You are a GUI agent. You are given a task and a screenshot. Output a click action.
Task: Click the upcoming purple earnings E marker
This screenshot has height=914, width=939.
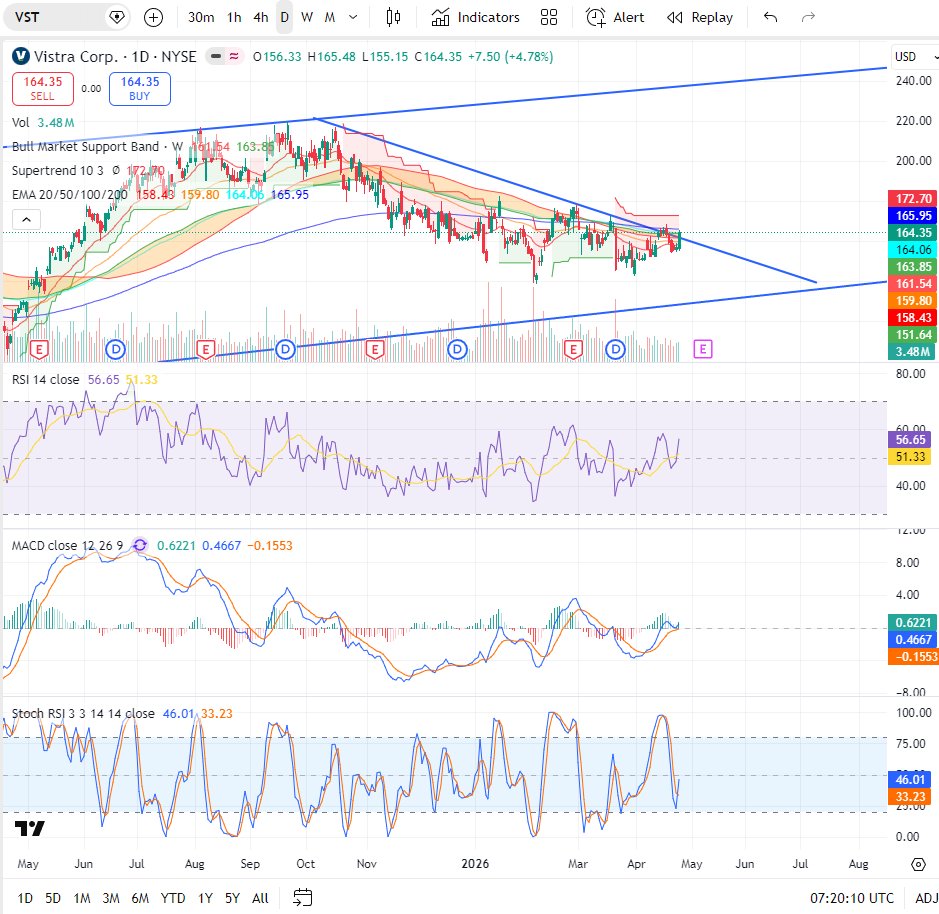[x=702, y=349]
